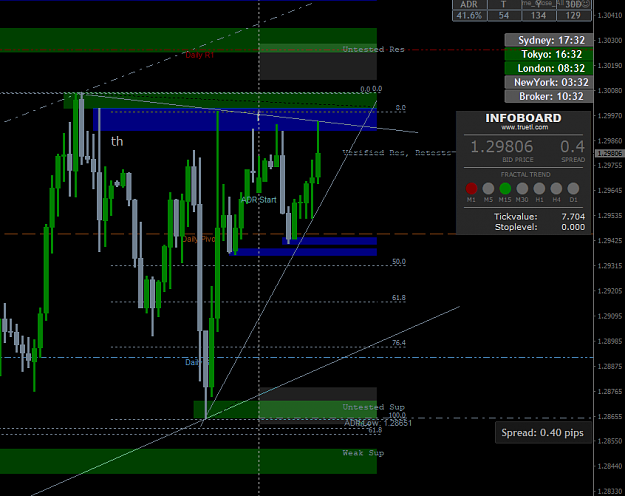Select the Broker: 10:32 time label
The image size is (625, 496).
pyautogui.click(x=548, y=96)
